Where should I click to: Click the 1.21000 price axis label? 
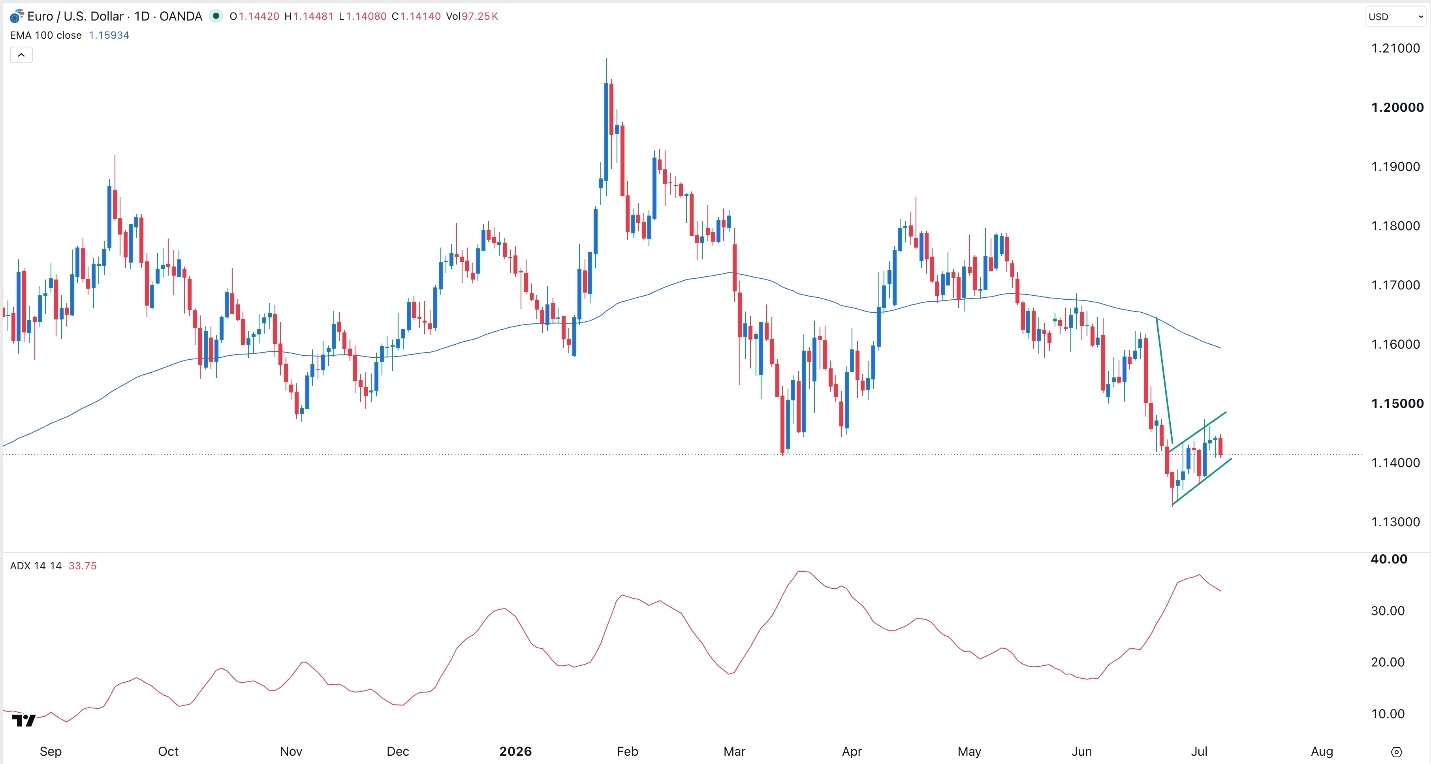tap(1396, 48)
